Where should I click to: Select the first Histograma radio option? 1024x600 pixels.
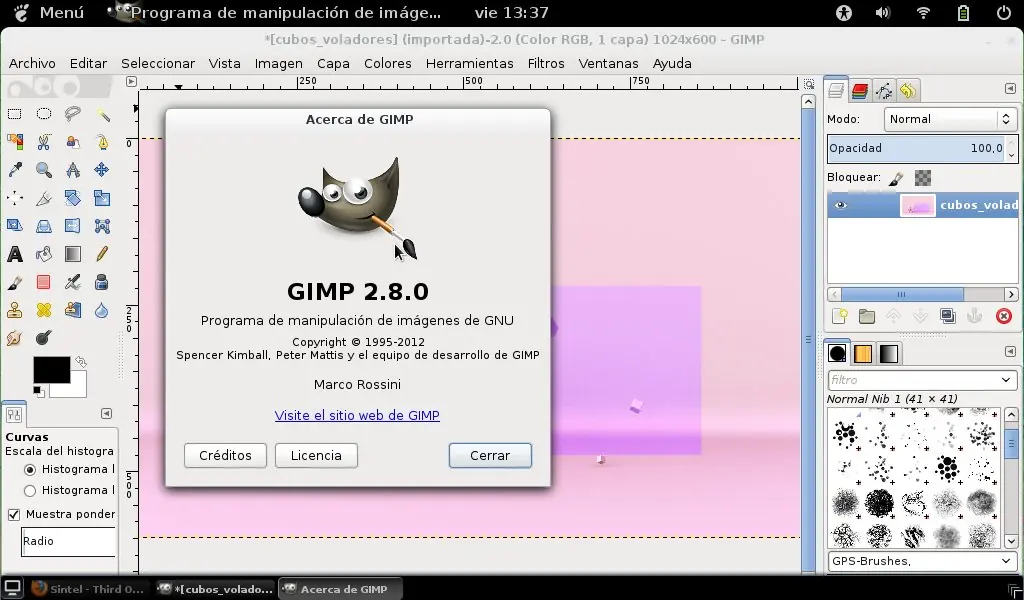coord(30,470)
